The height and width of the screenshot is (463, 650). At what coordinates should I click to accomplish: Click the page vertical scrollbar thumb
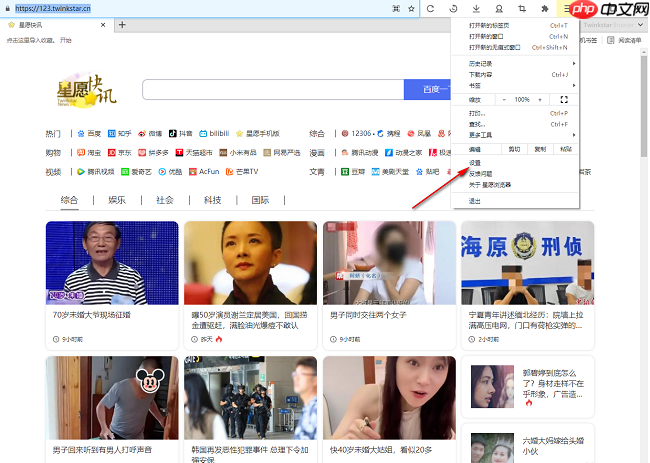coord(643,106)
